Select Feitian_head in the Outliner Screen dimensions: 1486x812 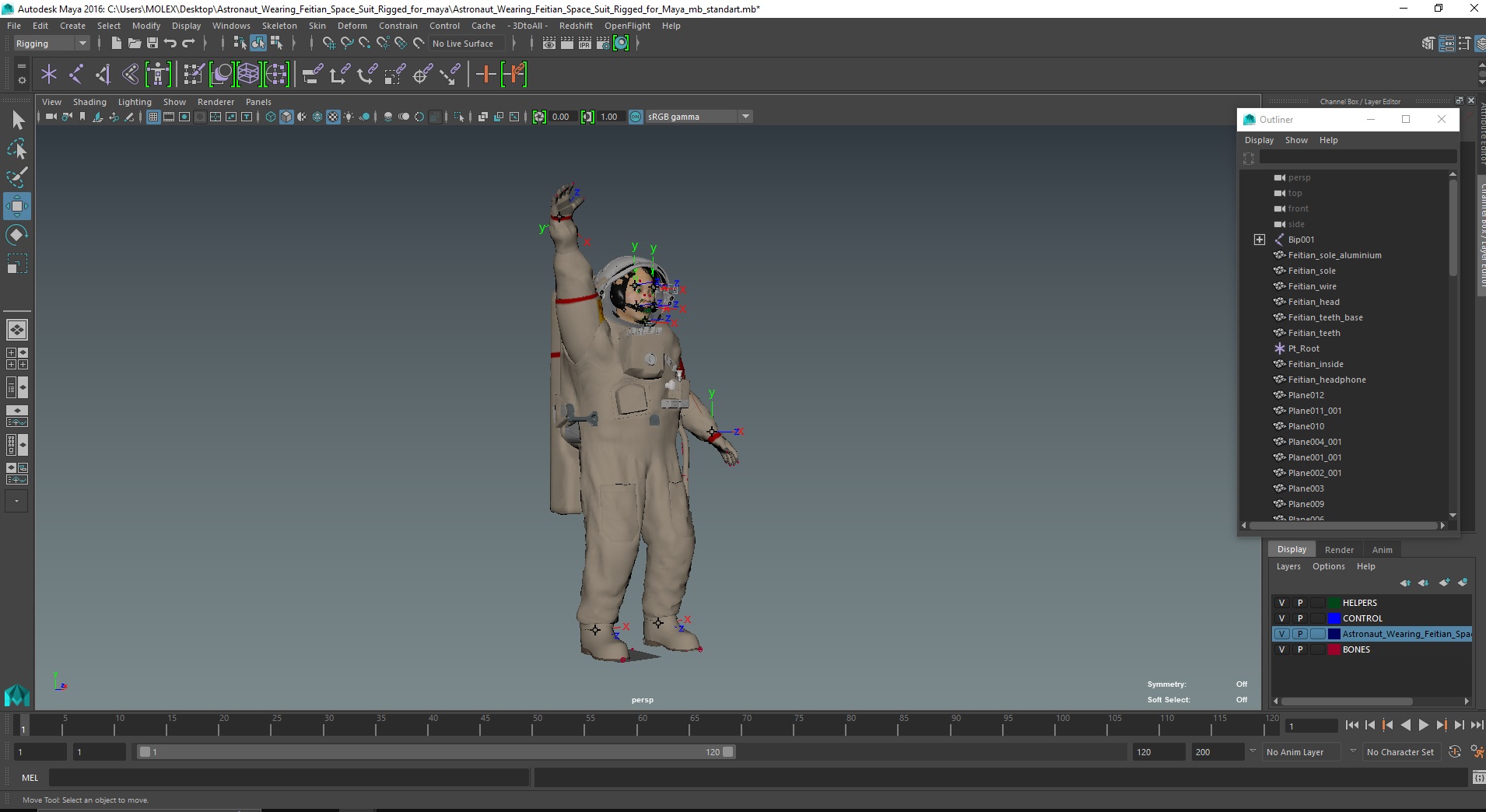[1313, 302]
